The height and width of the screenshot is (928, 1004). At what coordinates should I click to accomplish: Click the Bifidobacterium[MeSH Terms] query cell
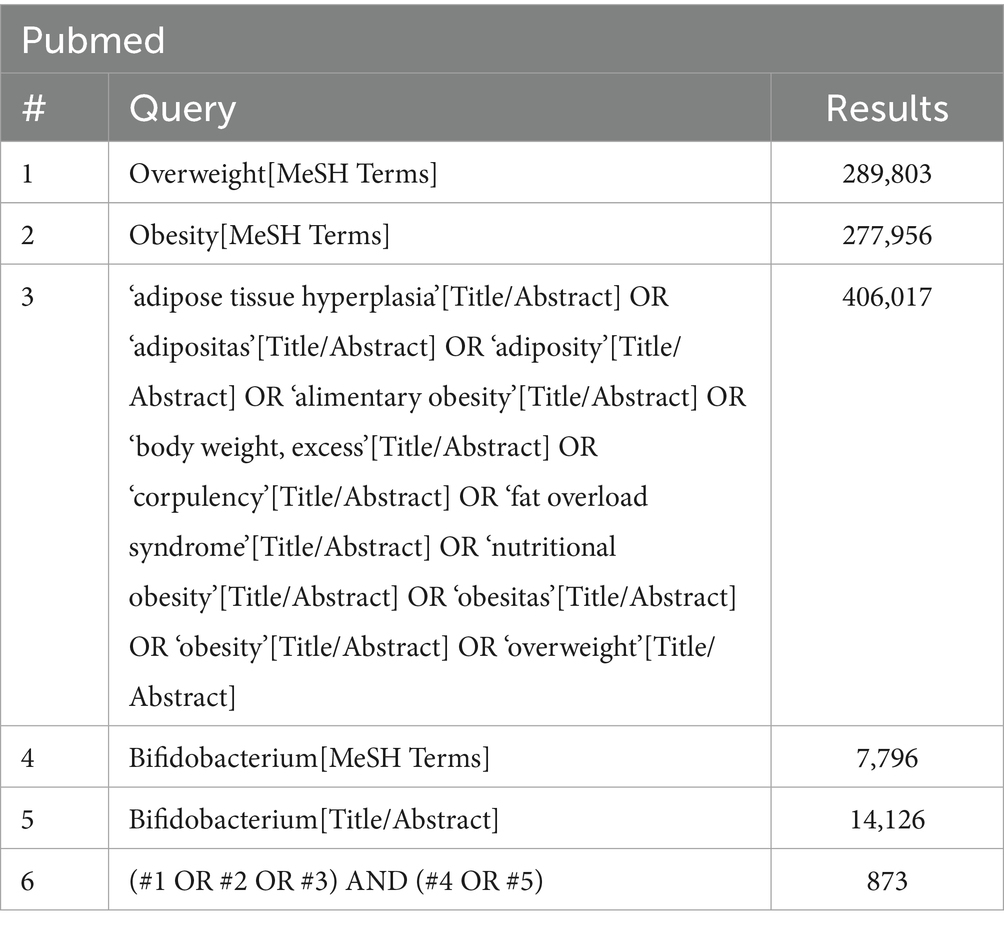point(309,759)
